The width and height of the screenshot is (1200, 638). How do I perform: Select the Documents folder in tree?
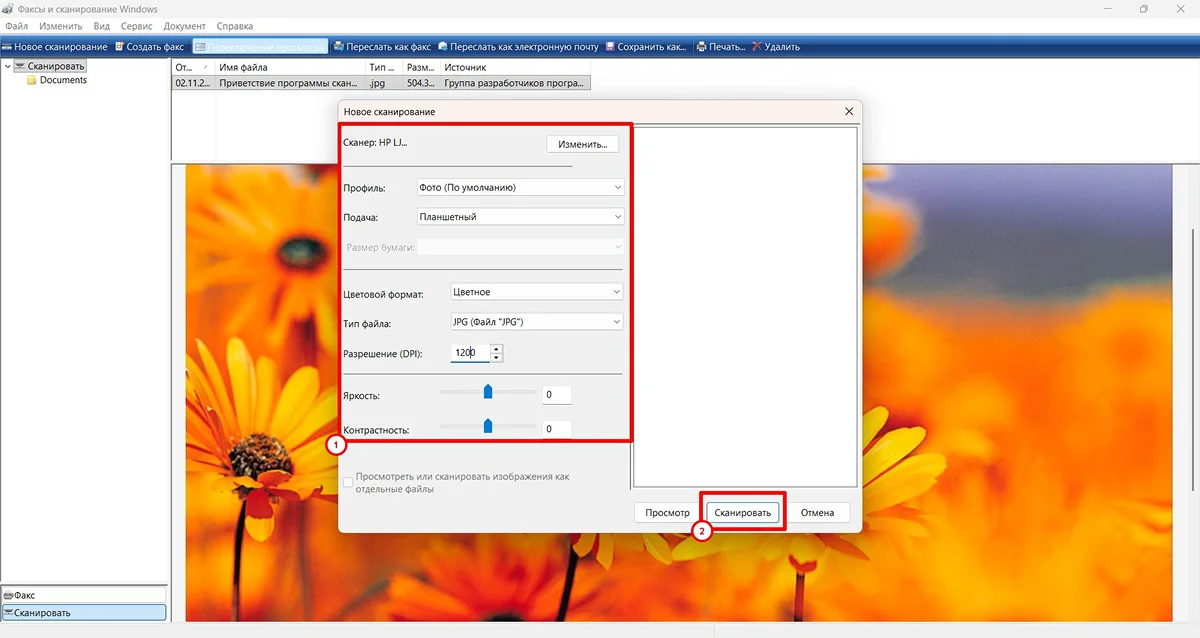(x=63, y=80)
